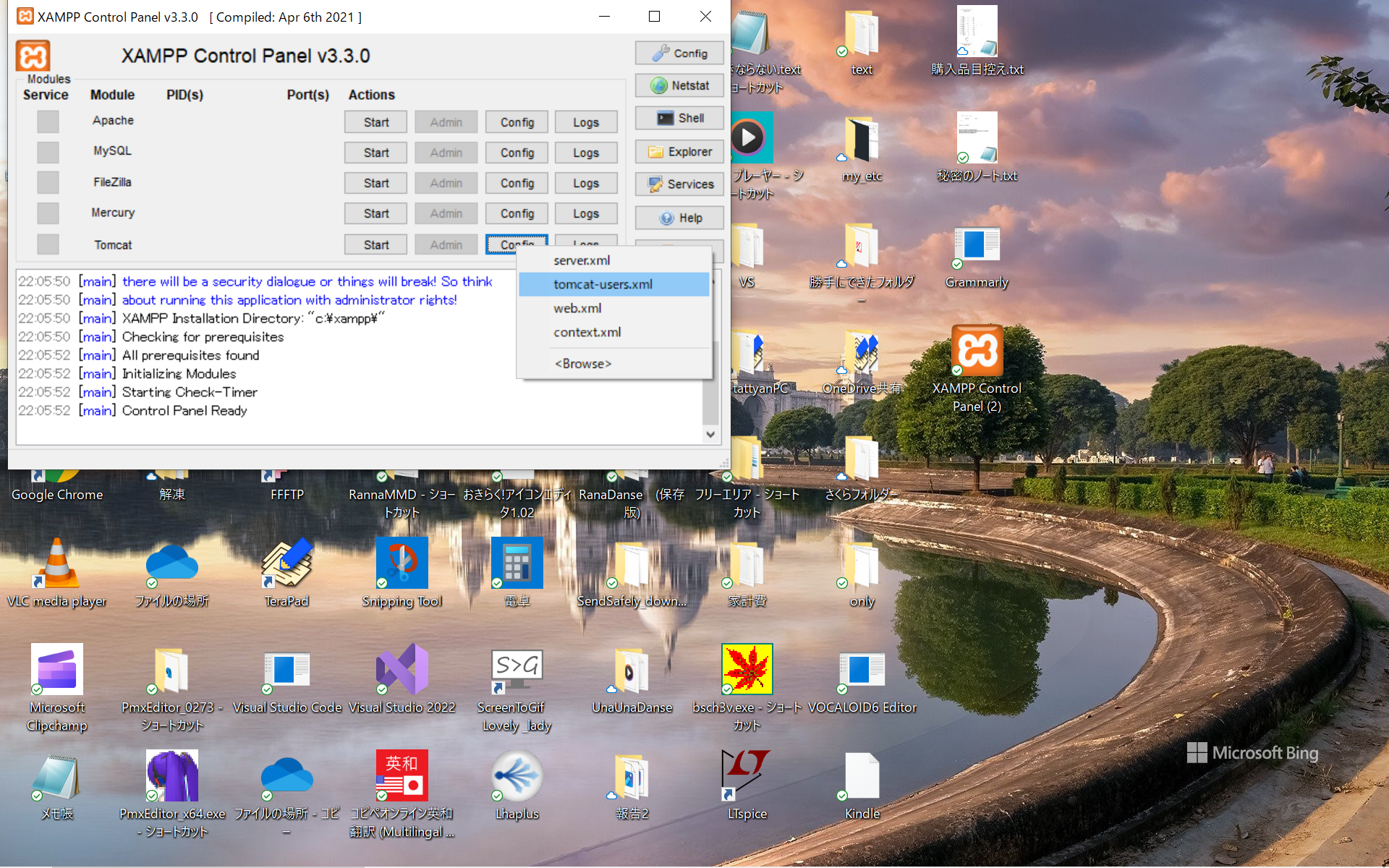Open the XAMPP Help button

pyautogui.click(x=679, y=218)
